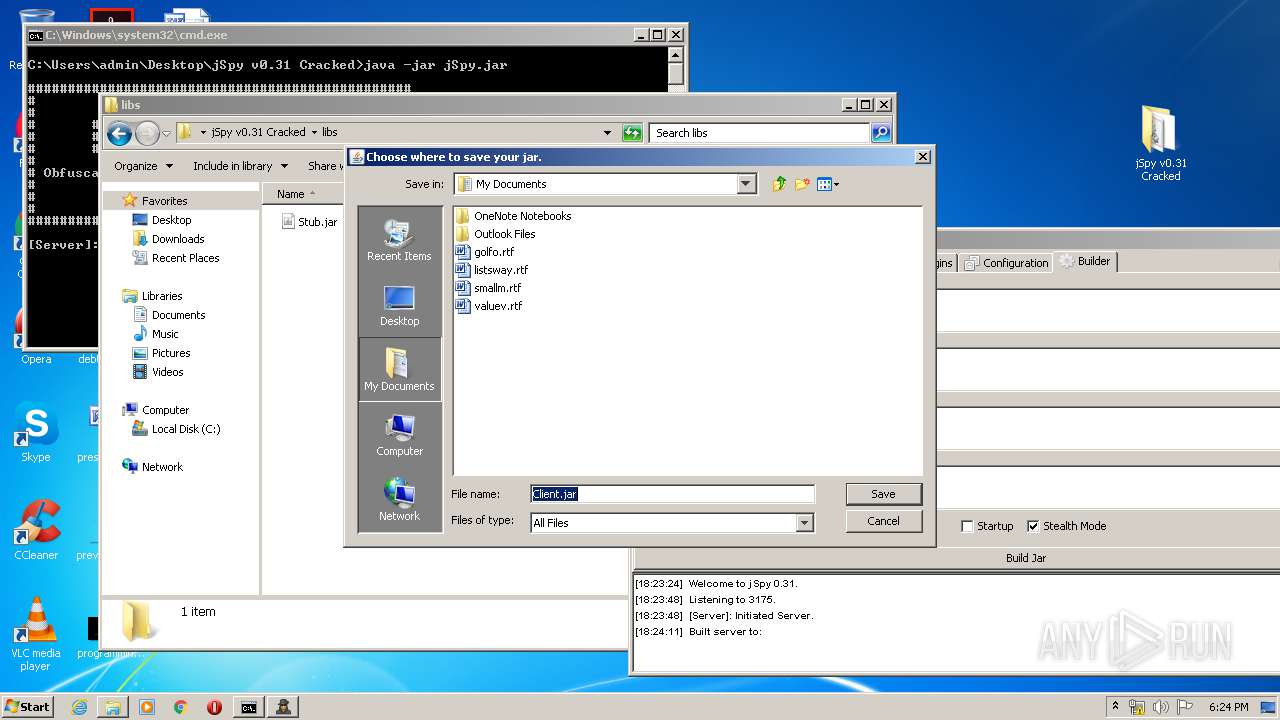Click cmd window scroll up arrow
Screen dimensions: 1280x720
tap(676, 55)
